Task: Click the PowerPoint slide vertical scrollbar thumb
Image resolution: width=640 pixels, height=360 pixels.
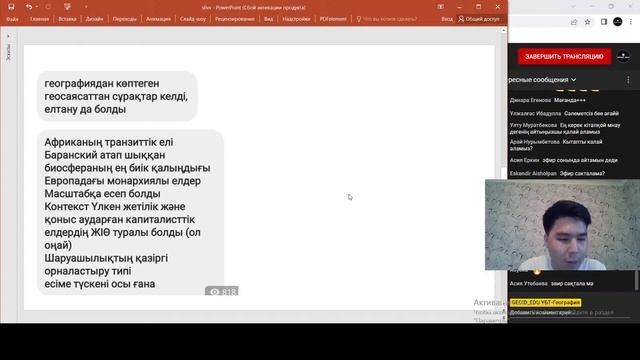Action: 503,173
